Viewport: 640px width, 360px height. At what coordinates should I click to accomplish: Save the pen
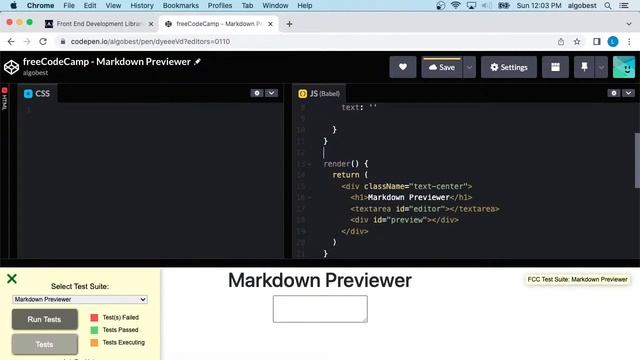(x=442, y=67)
